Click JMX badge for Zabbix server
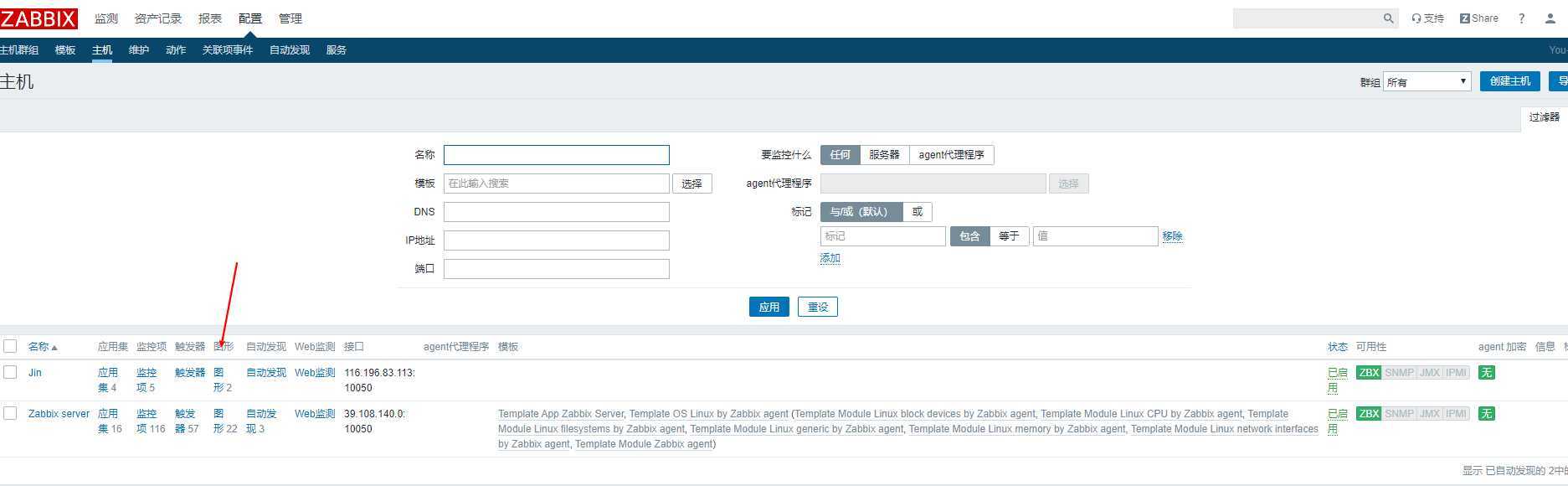 [1429, 414]
